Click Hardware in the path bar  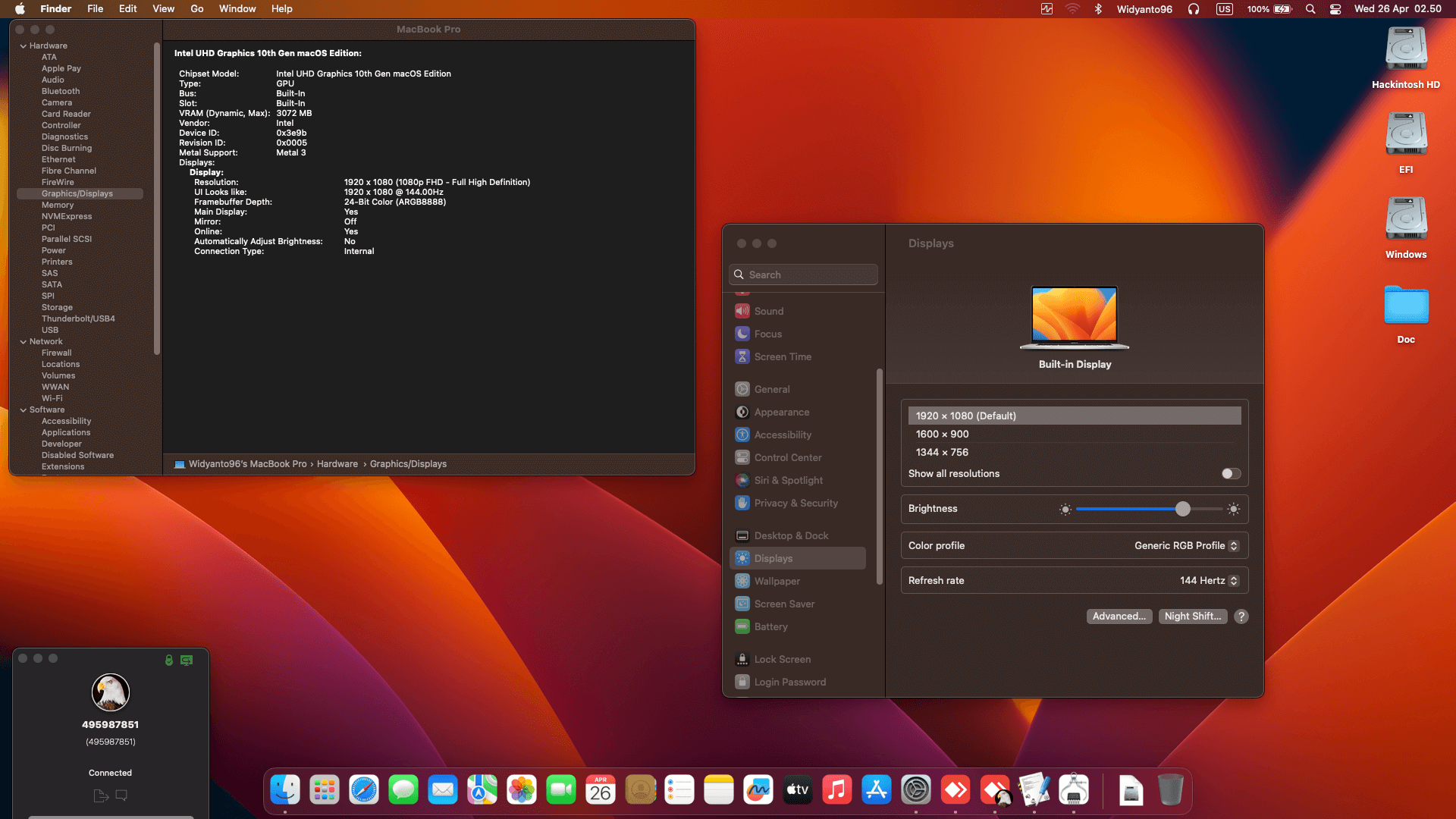point(337,464)
